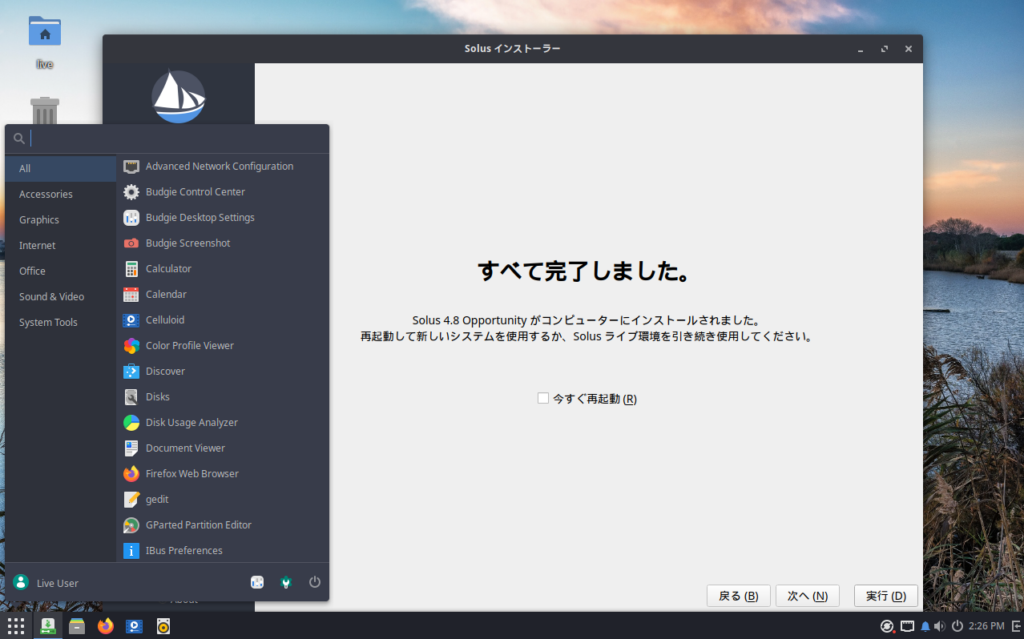Open the Rhythmbox speaker icon in taskbar

tap(163, 626)
